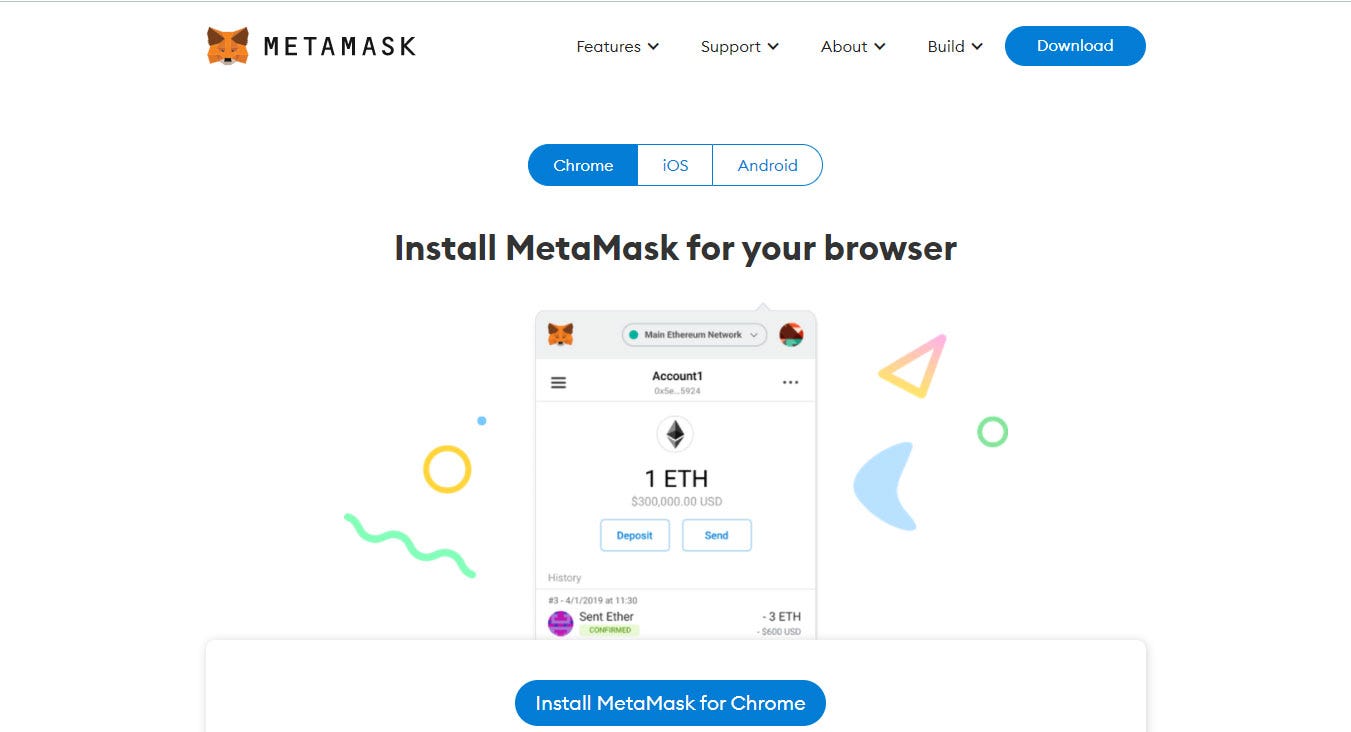This screenshot has height=732, width=1351.
Task: Open three-dot options menu beside Account1
Action: 791,383
